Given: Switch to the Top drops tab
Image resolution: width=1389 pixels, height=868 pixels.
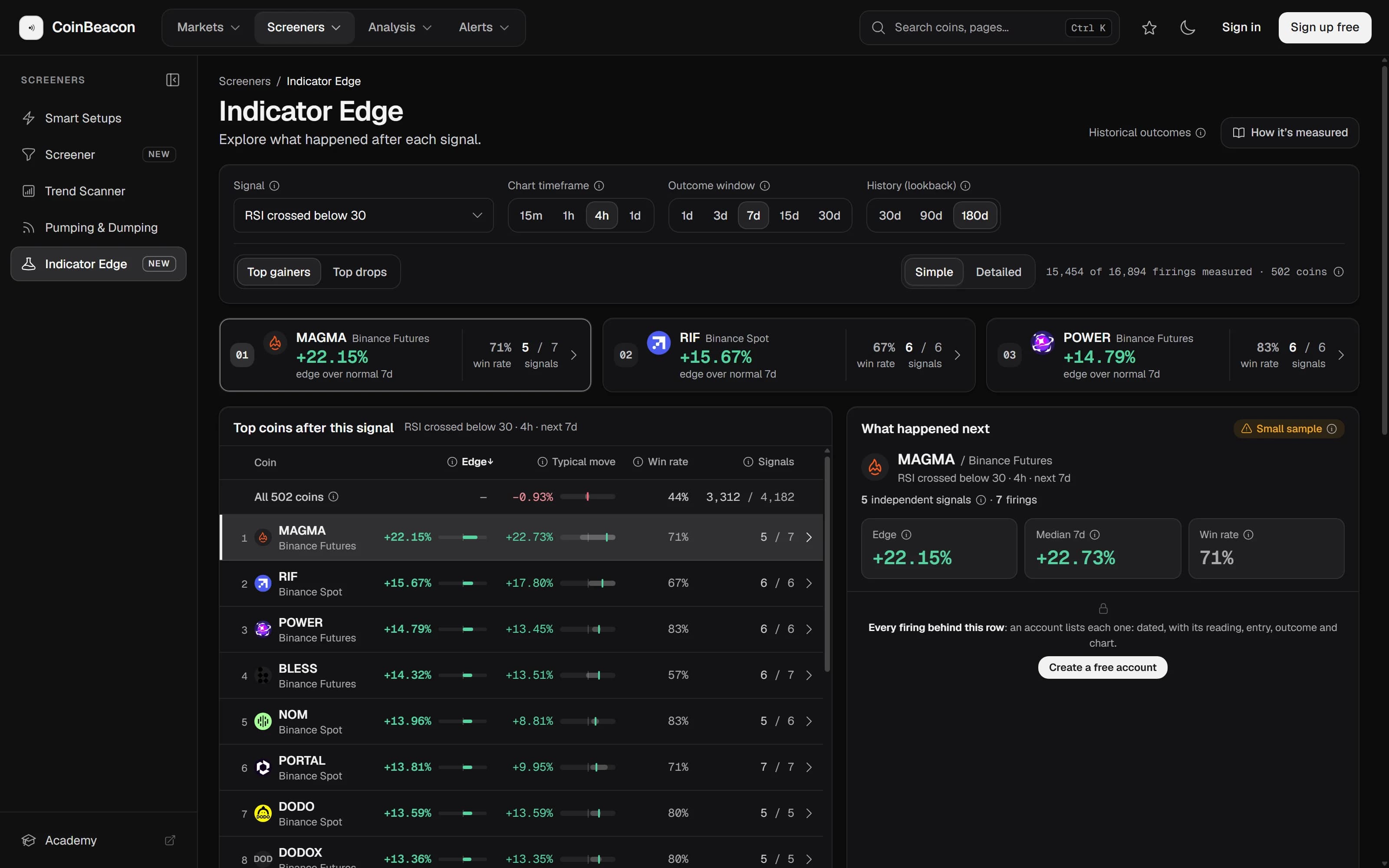Looking at the screenshot, I should (x=359, y=272).
